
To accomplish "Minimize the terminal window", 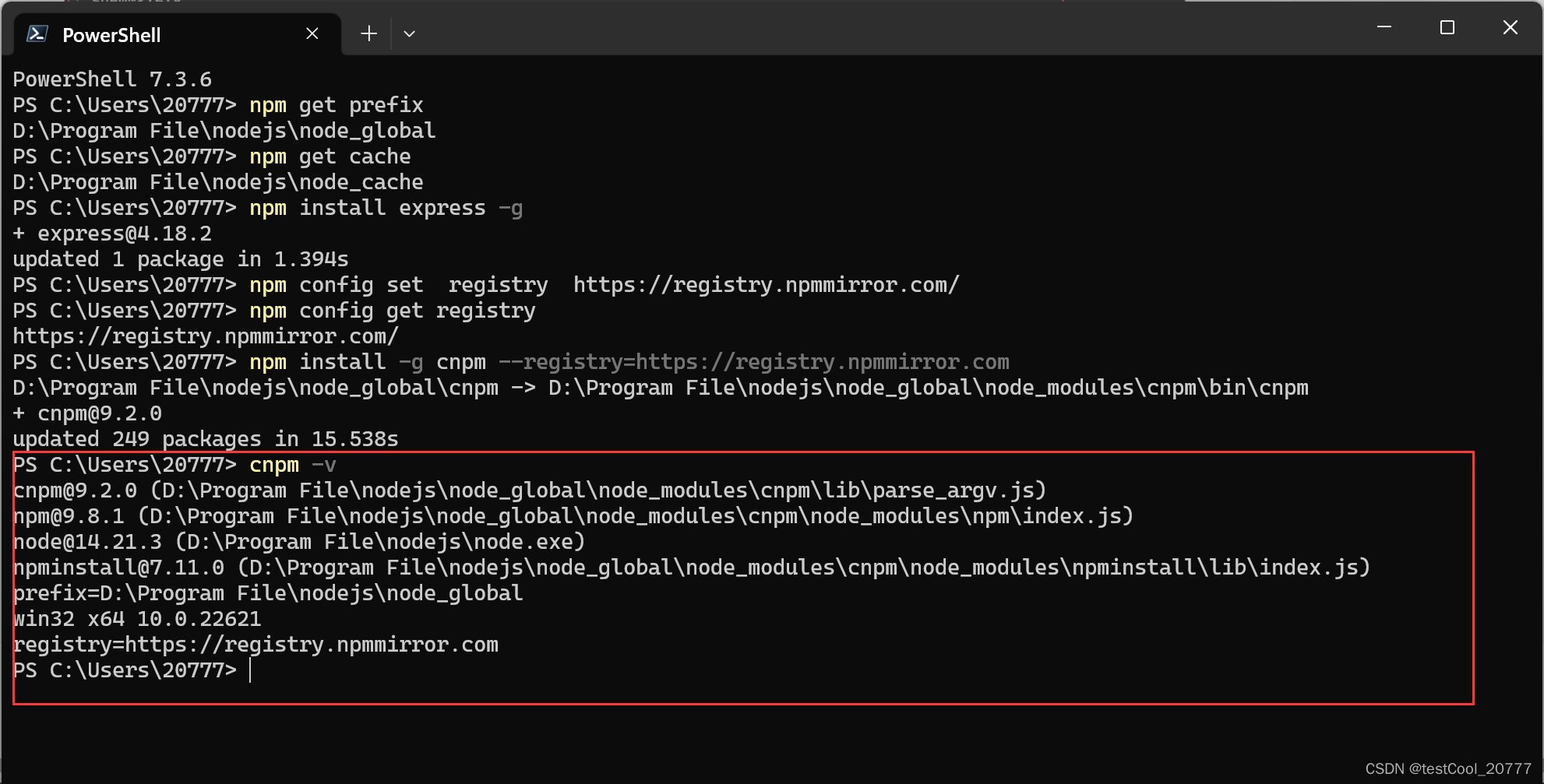I will 1383,26.
